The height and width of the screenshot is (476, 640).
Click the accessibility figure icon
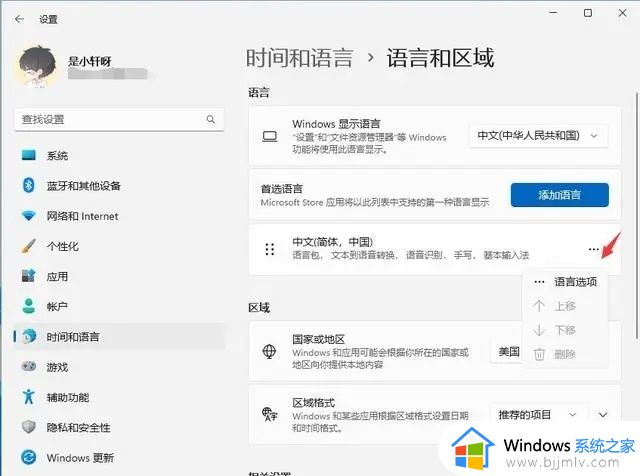point(29,396)
